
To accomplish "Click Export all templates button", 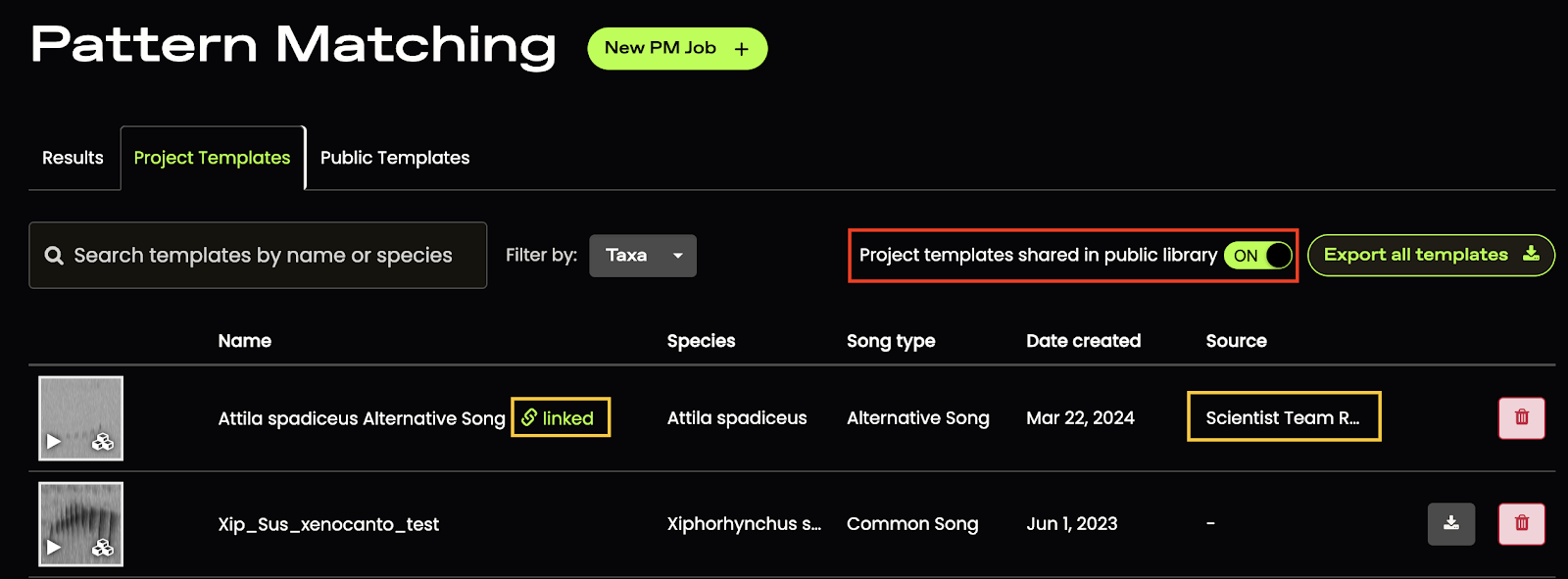I will pyautogui.click(x=1431, y=255).
